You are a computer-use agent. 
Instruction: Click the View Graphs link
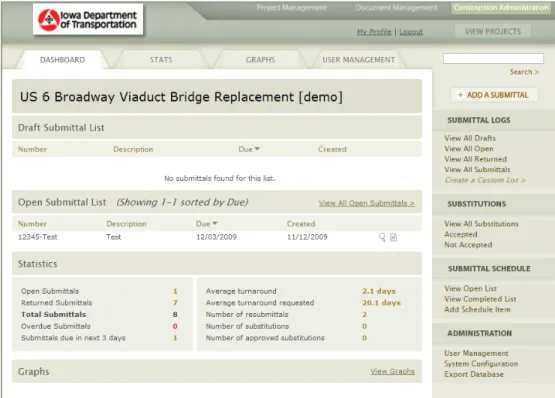pyautogui.click(x=393, y=371)
